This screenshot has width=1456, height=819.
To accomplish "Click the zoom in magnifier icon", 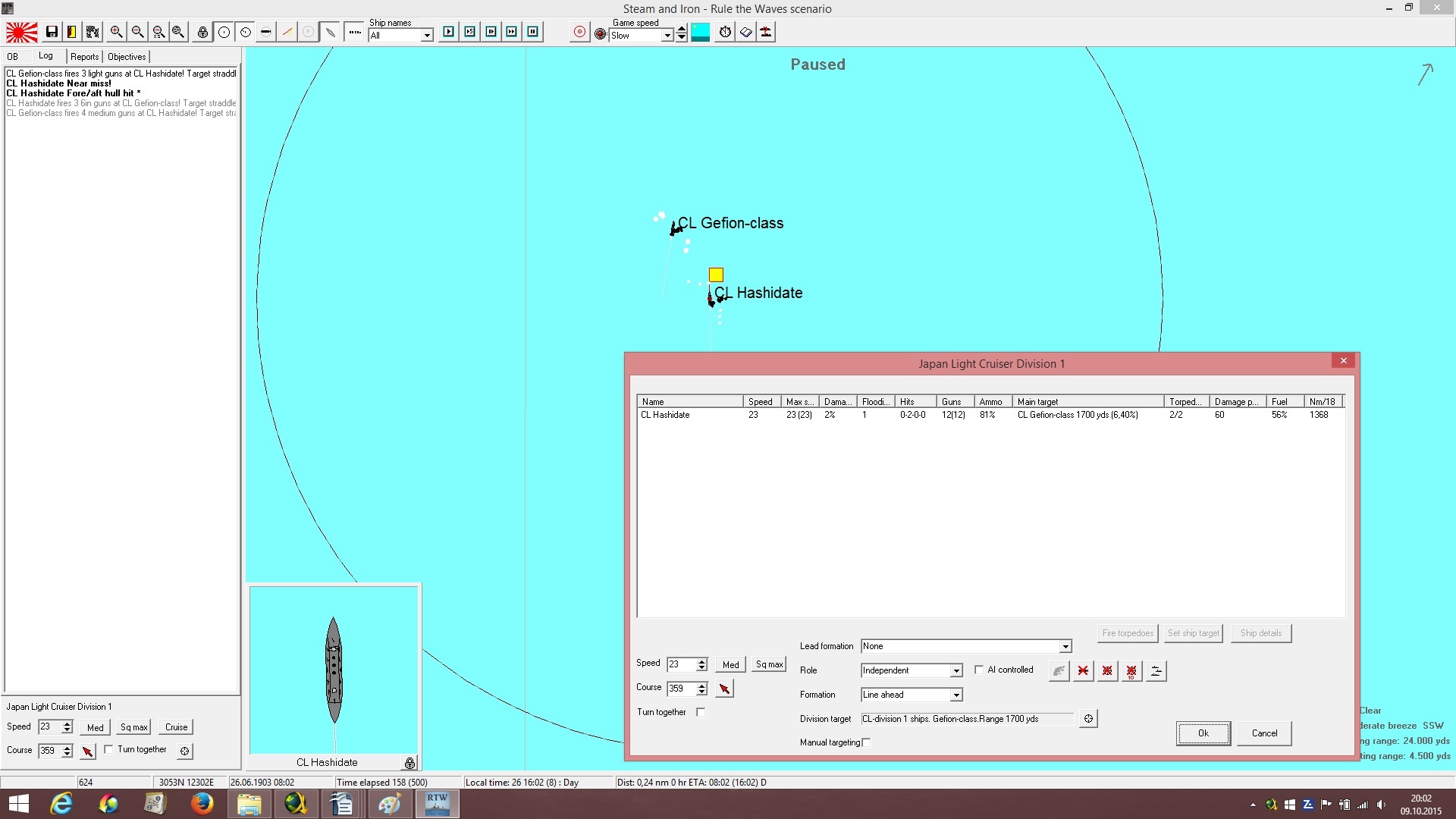I will click(116, 32).
